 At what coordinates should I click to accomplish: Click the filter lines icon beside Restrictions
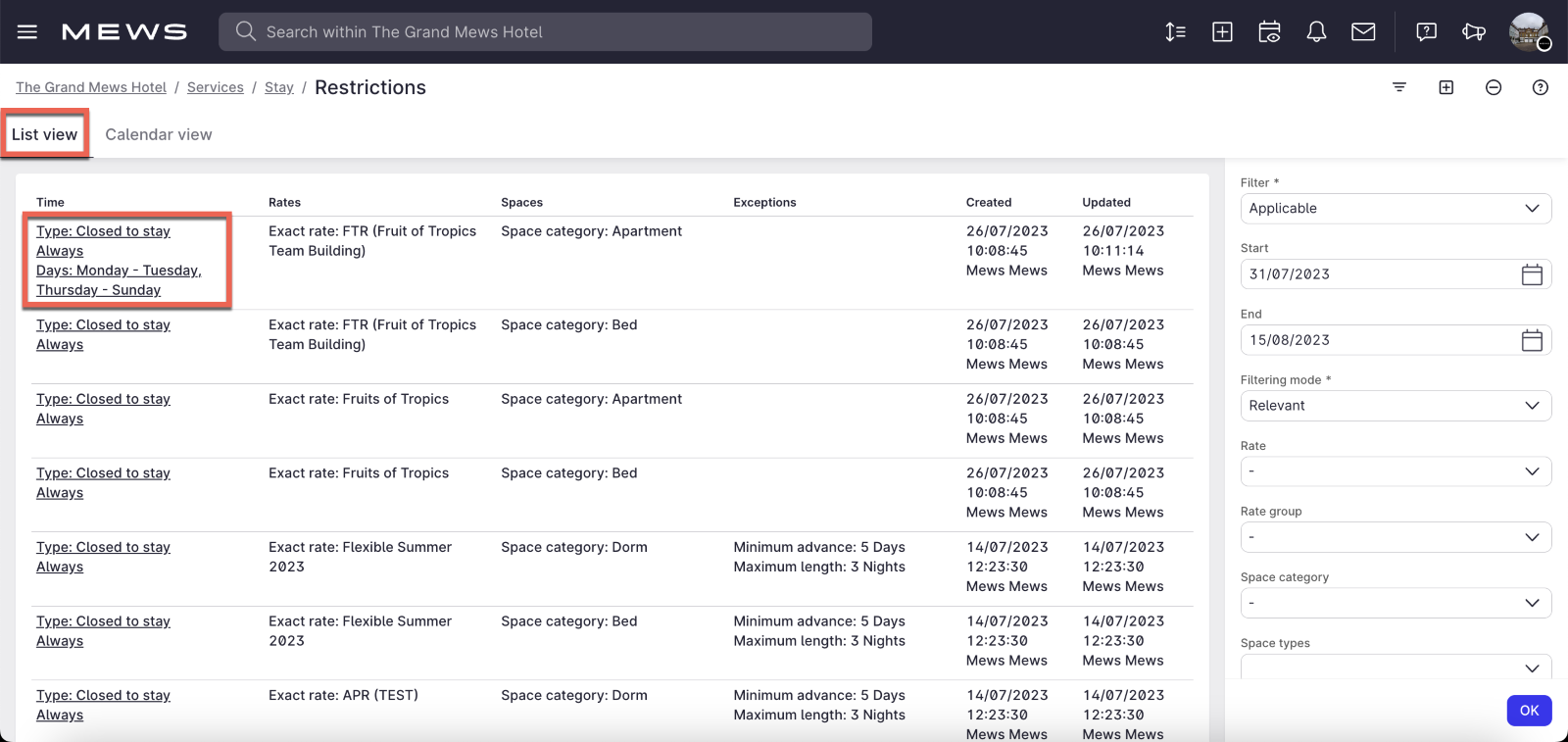coord(1399,87)
